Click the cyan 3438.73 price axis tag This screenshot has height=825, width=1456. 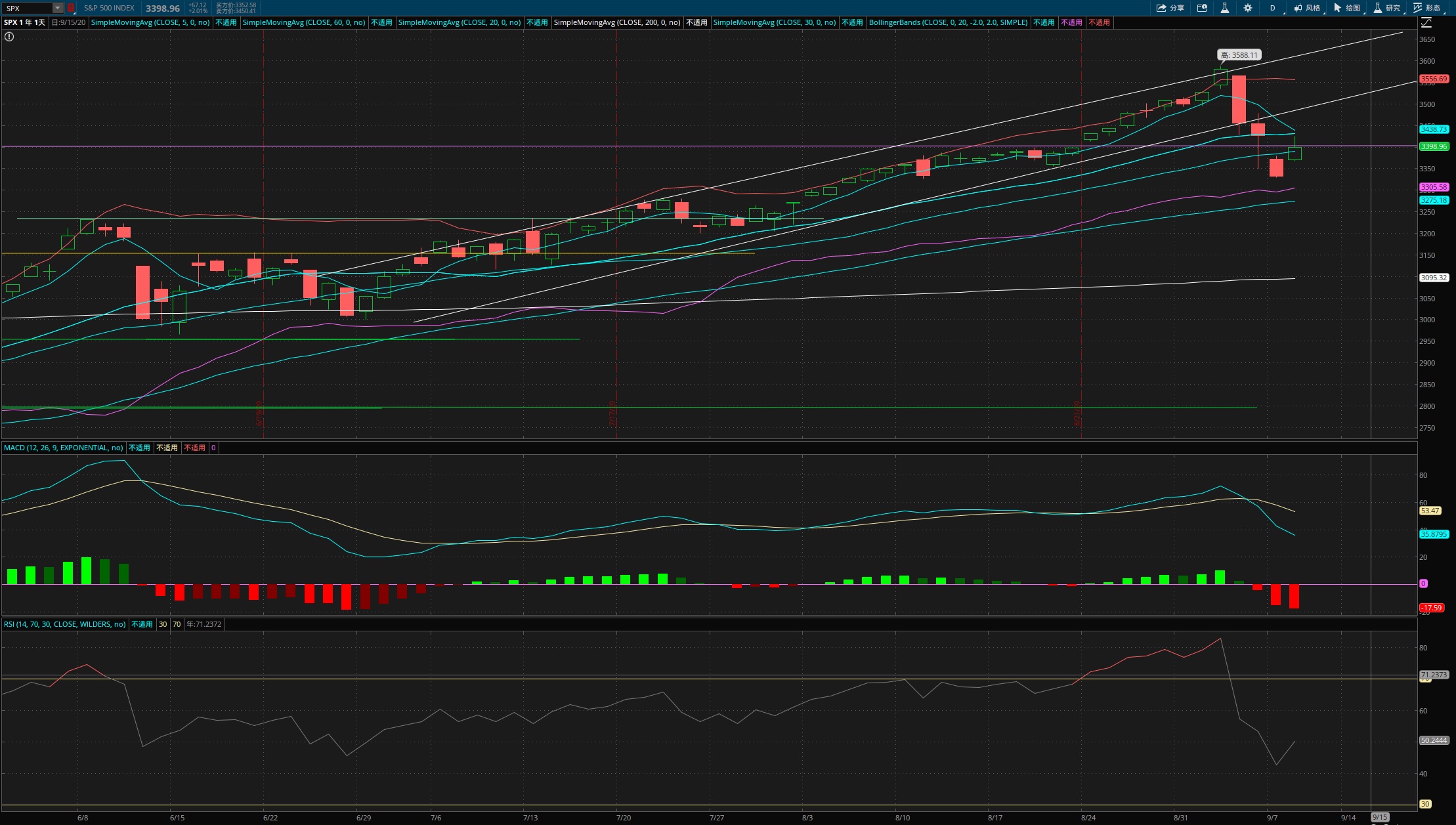coord(1434,129)
